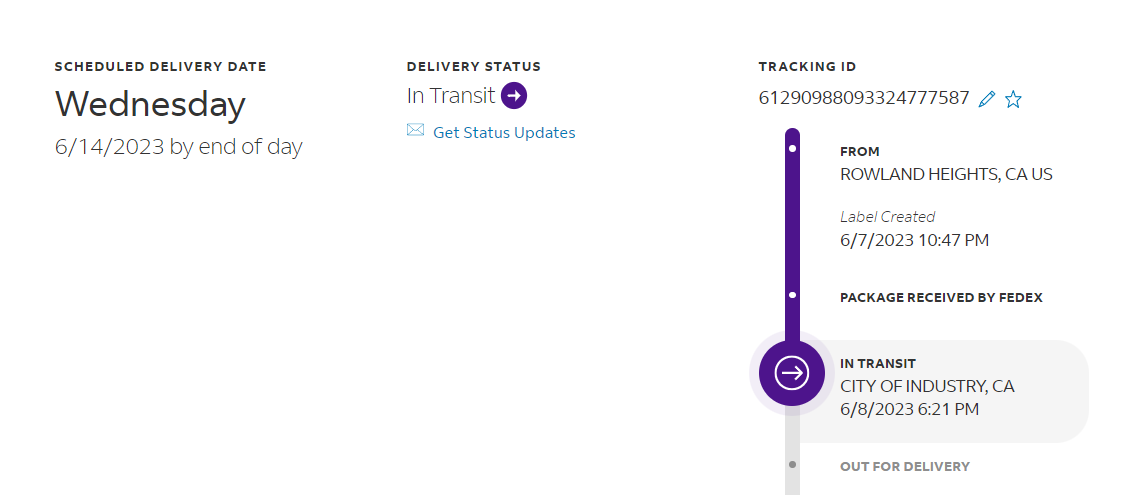Click the 6/14/2023 by end of day text
The width and height of the screenshot is (1127, 495).
[x=178, y=147]
